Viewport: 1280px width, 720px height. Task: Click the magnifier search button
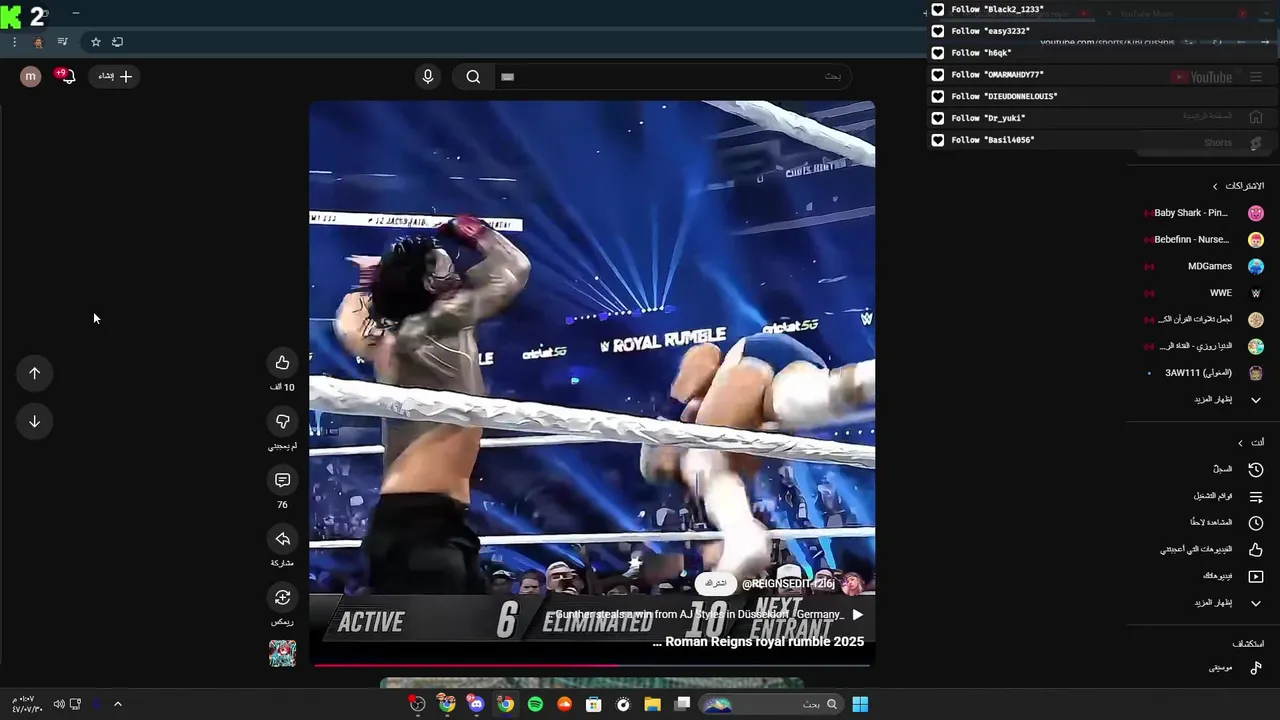(473, 77)
